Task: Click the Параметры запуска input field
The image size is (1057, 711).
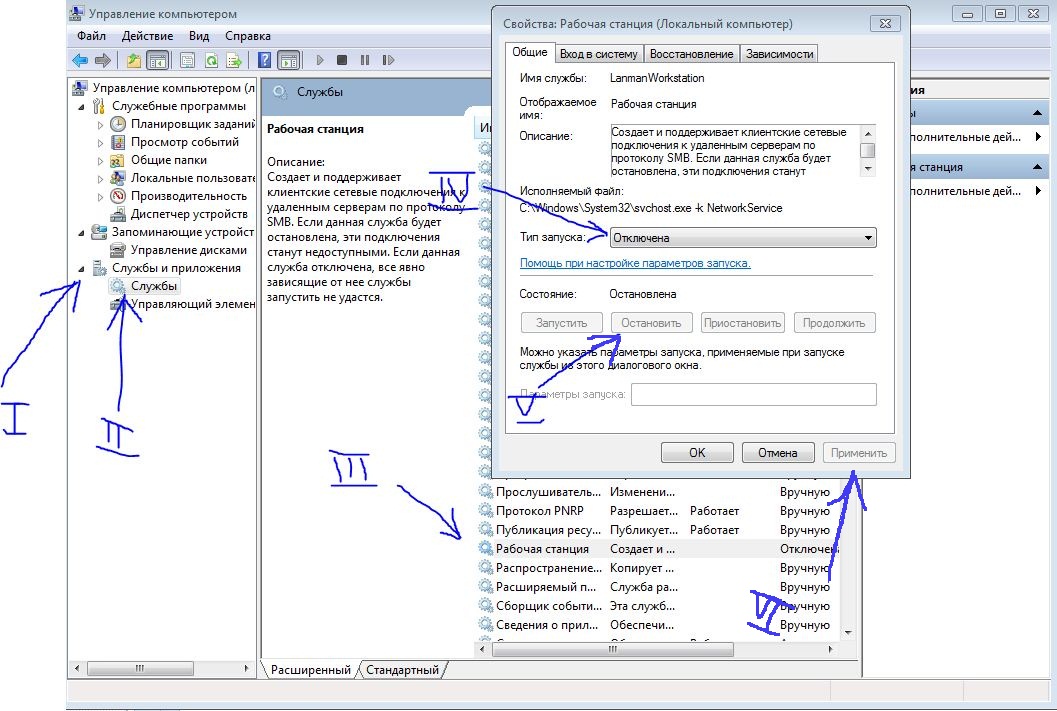Action: point(754,394)
